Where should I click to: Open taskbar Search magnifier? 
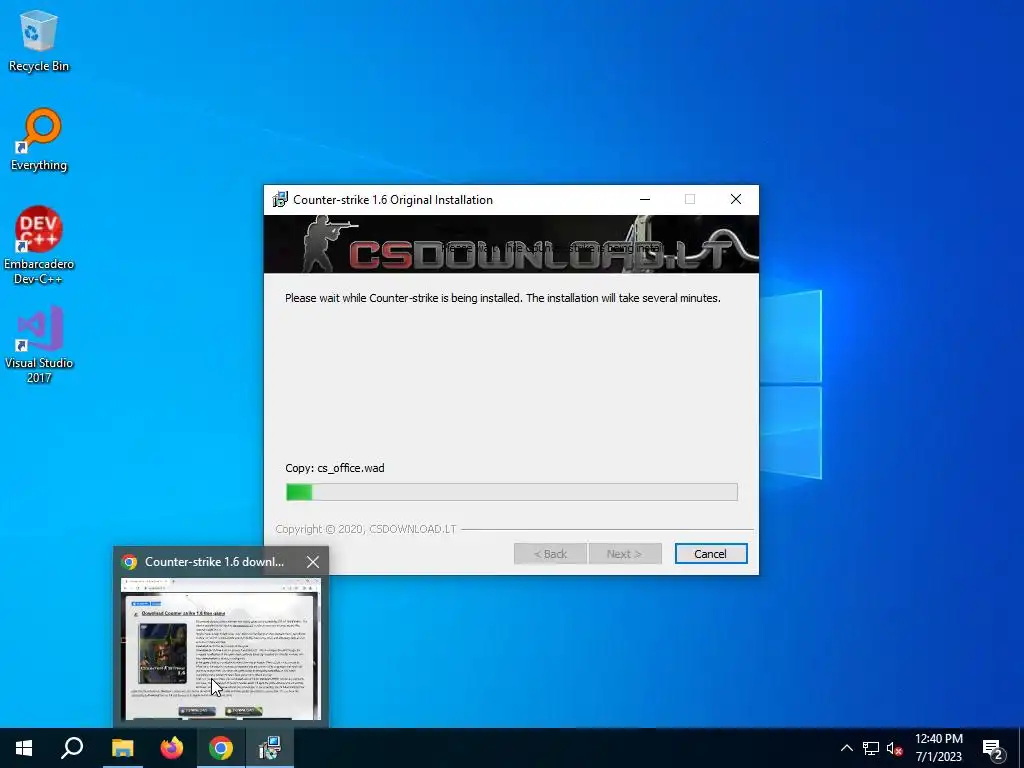click(72, 748)
